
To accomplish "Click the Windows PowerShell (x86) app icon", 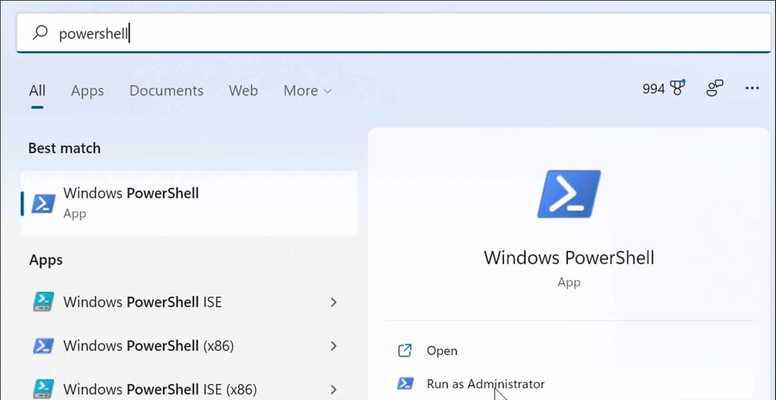I will [x=44, y=345].
